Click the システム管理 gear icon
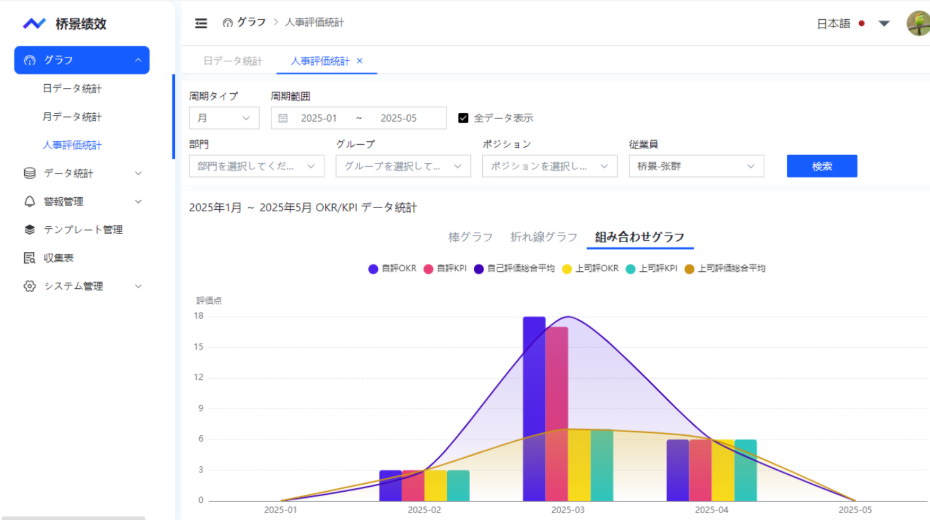930x520 pixels. coord(29,286)
